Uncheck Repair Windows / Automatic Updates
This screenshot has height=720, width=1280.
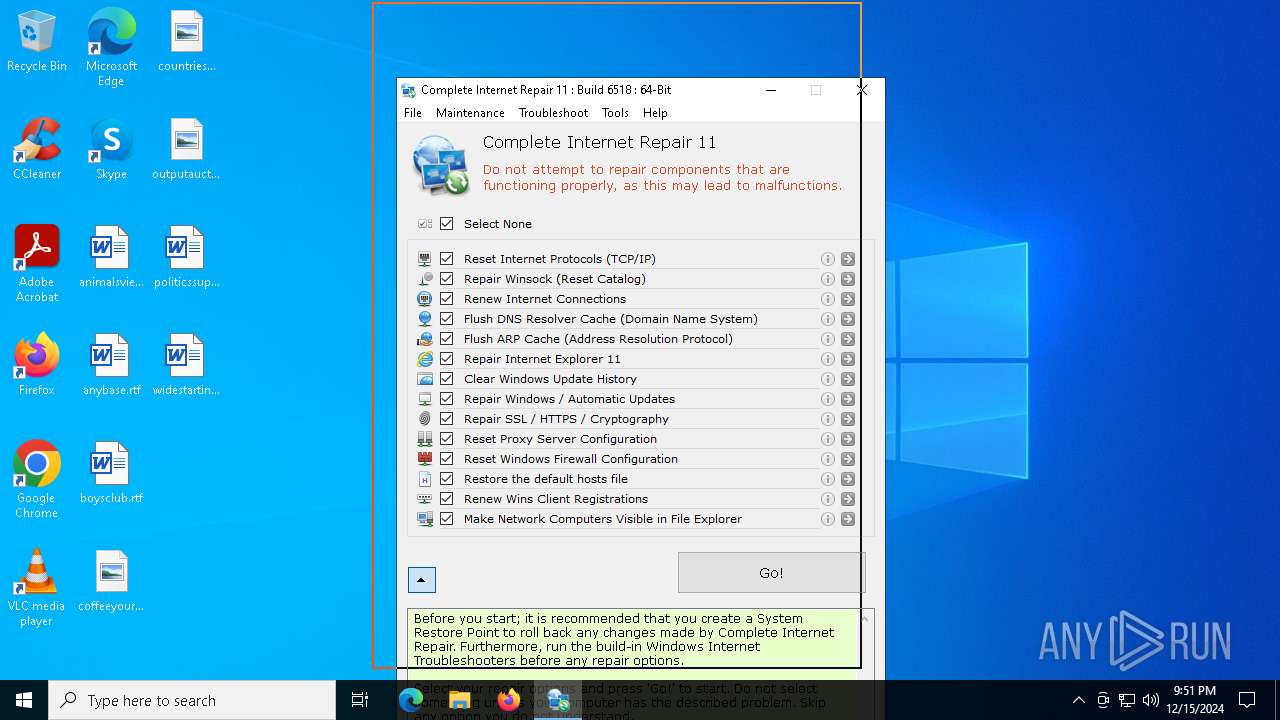447,399
